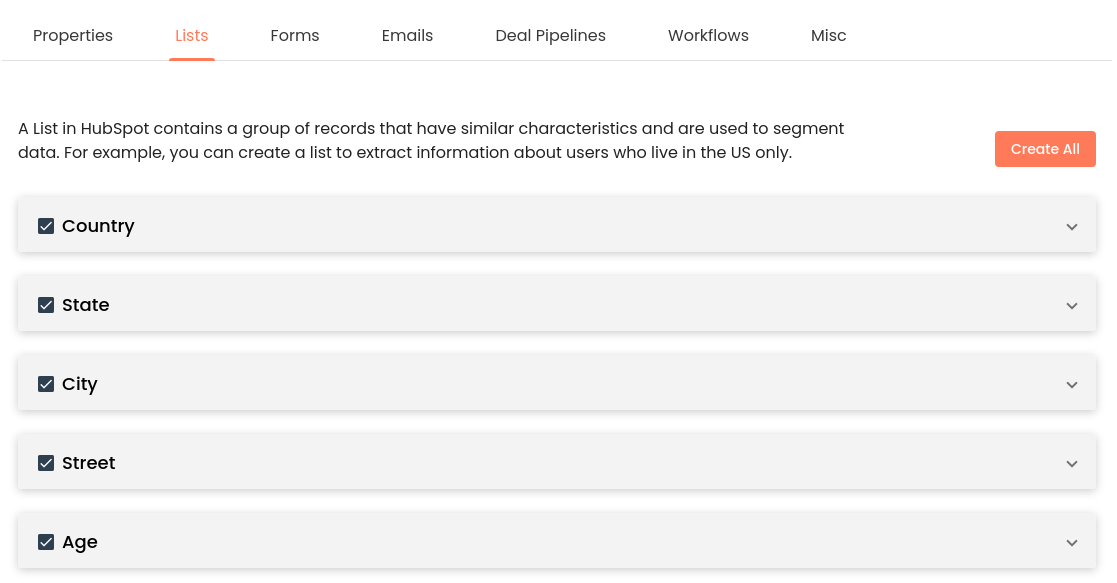Expand the Age list section
Viewport: 1117px width, 583px height.
1071,541
